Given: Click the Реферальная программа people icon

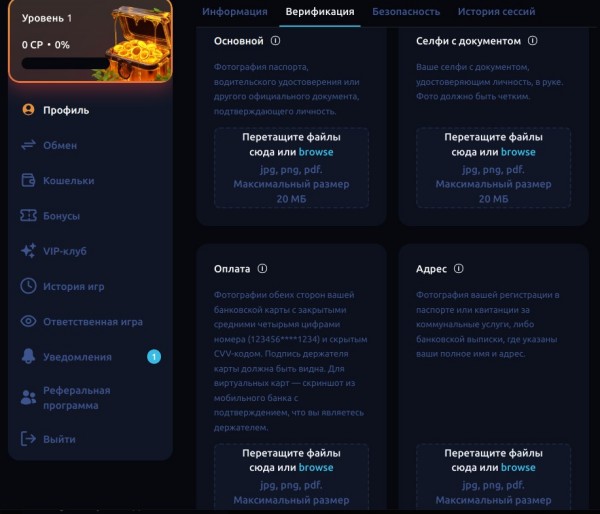Looking at the screenshot, I should pos(28,398).
